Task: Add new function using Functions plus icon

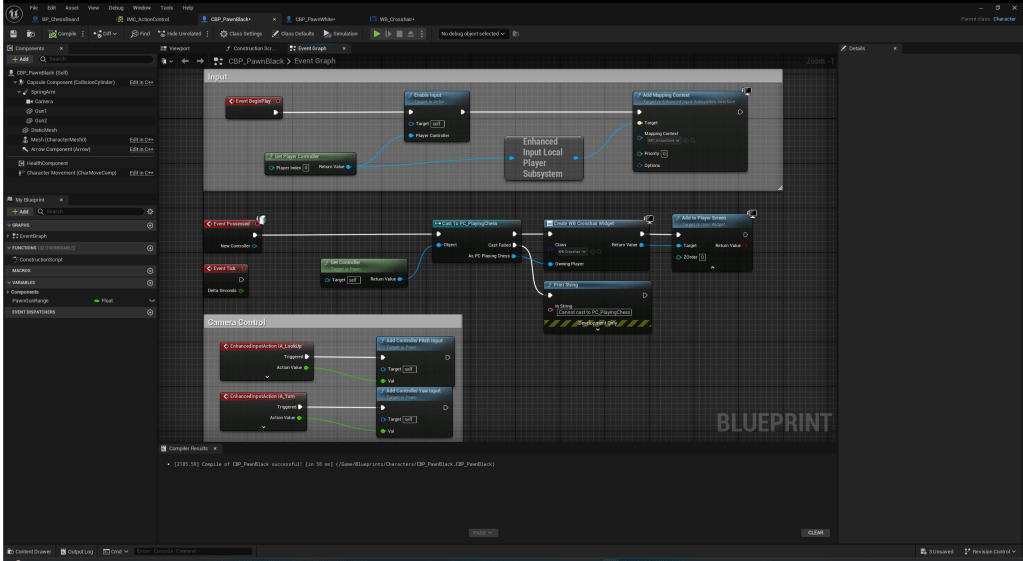Action: 150,248
